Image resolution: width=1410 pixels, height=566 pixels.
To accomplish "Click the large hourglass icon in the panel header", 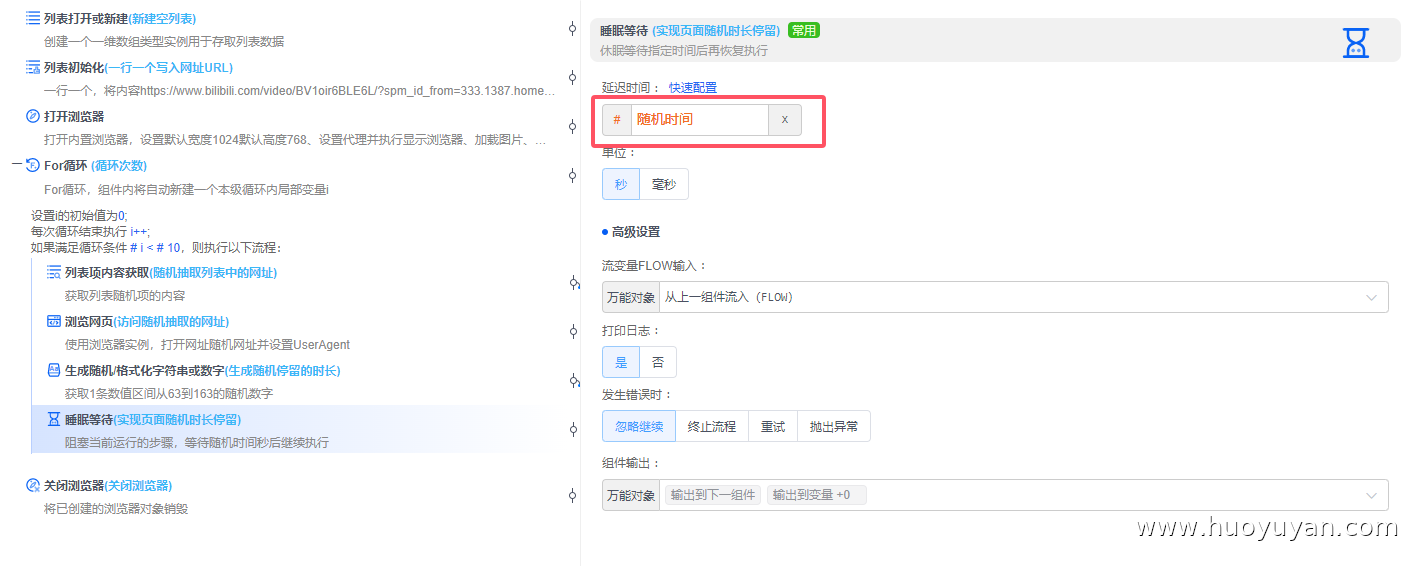I will pos(1355,42).
